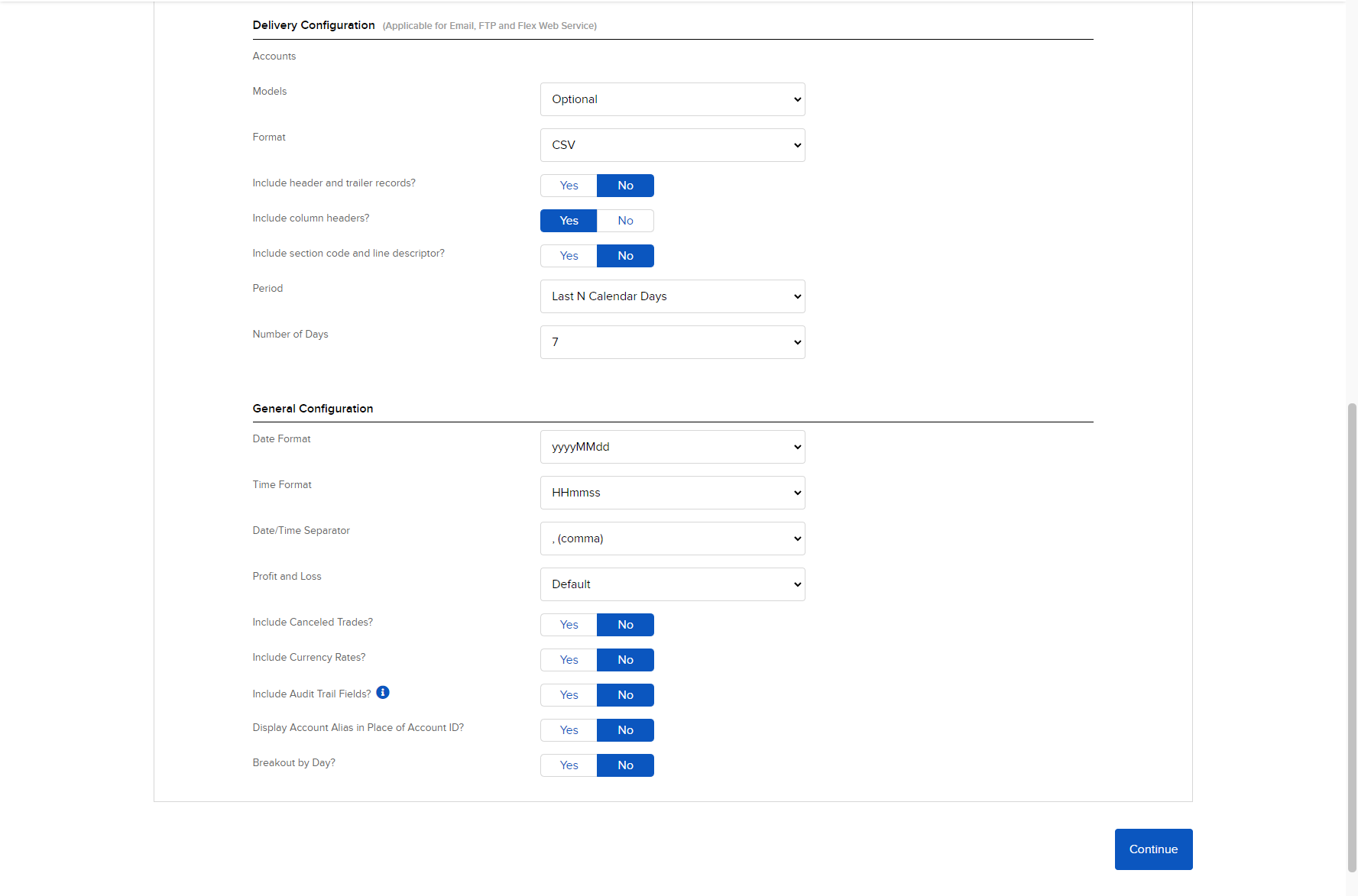This screenshot has width=1358, height=896.
Task: Click the Include Audit Trail Fields? label
Action: pyautogui.click(x=312, y=694)
